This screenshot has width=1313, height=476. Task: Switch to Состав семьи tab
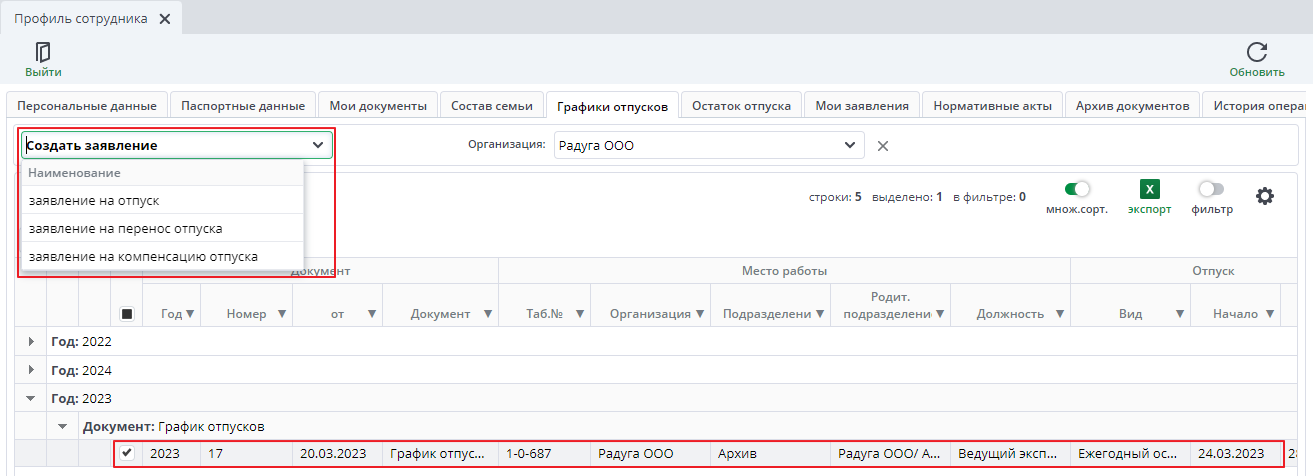pyautogui.click(x=492, y=105)
